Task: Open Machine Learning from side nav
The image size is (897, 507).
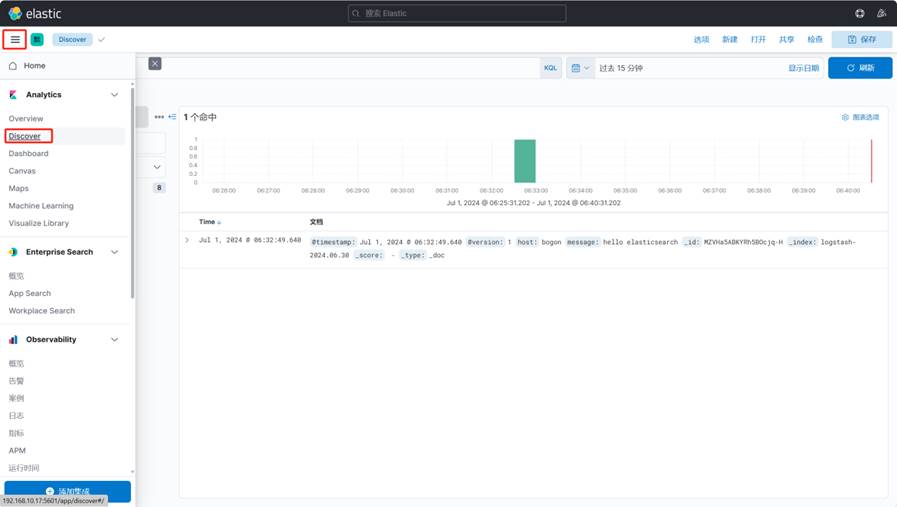Action: (x=41, y=206)
